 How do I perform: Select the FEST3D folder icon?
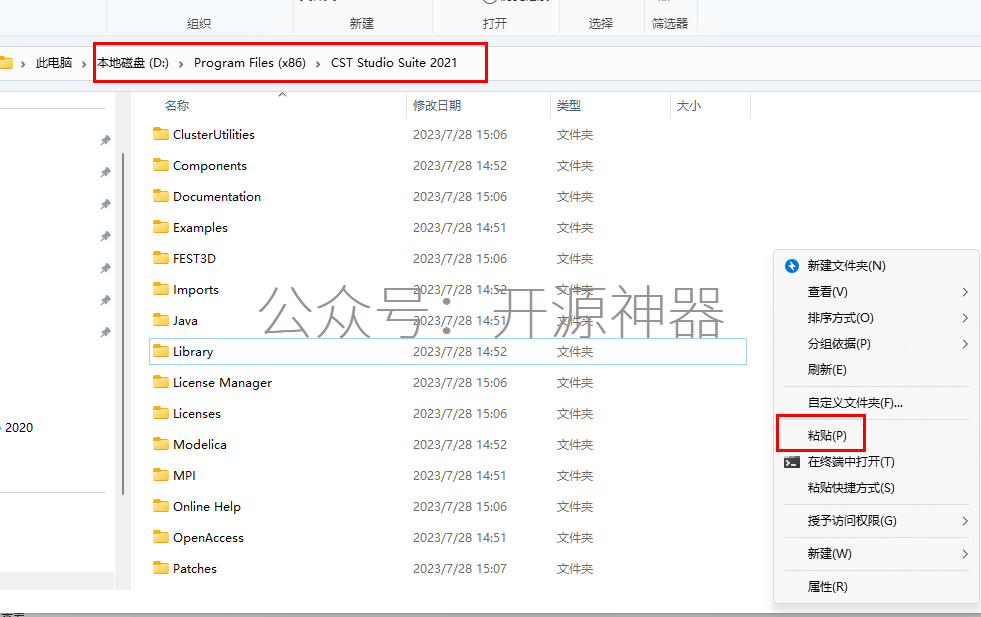(x=161, y=258)
